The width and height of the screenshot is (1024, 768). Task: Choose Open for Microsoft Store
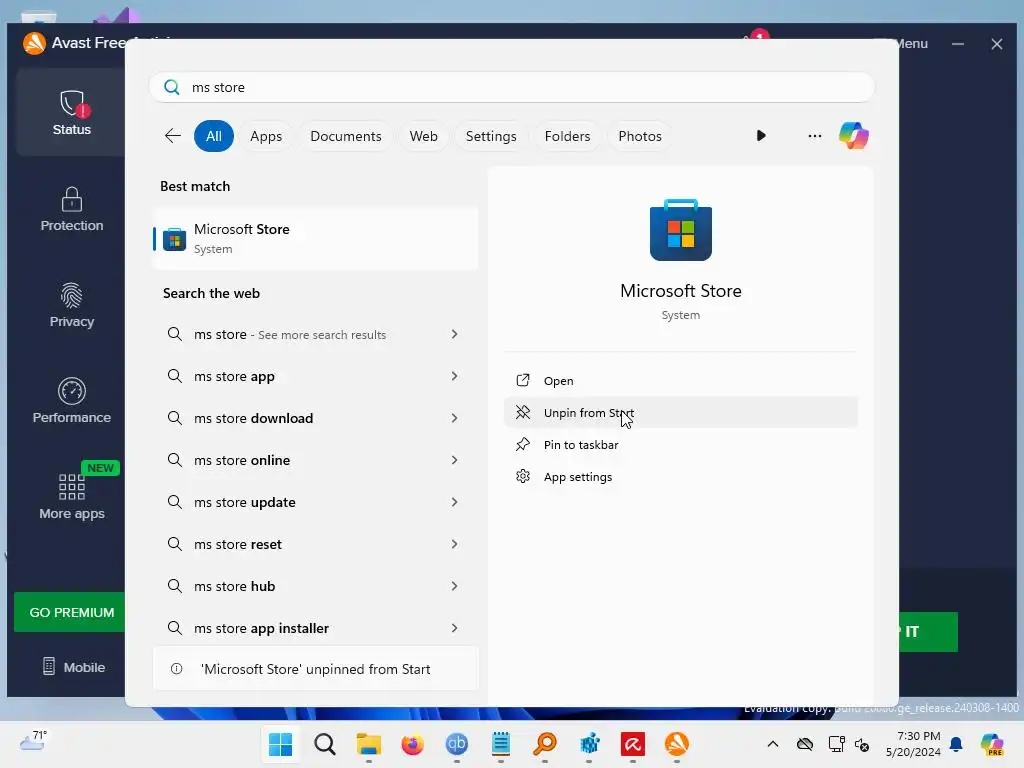(680, 381)
